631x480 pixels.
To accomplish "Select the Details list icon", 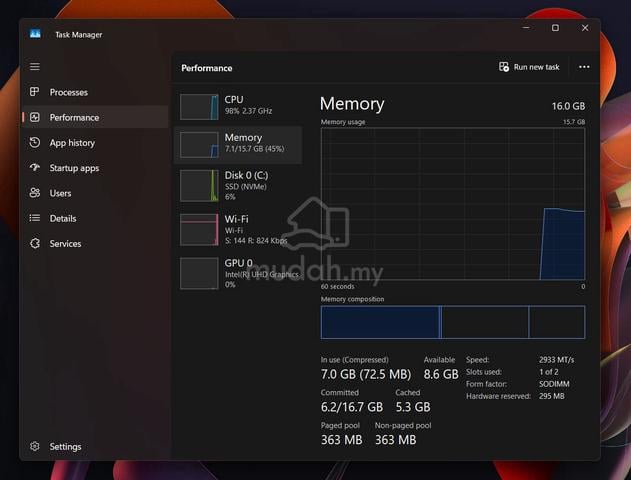I will point(35,218).
